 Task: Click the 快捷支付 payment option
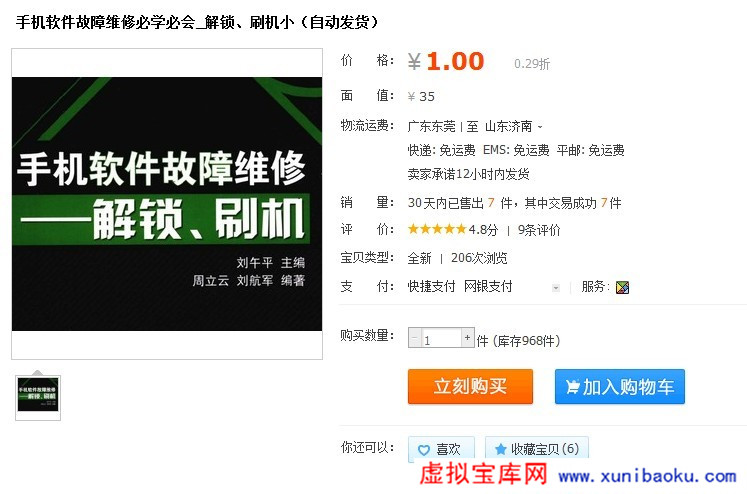(432, 286)
